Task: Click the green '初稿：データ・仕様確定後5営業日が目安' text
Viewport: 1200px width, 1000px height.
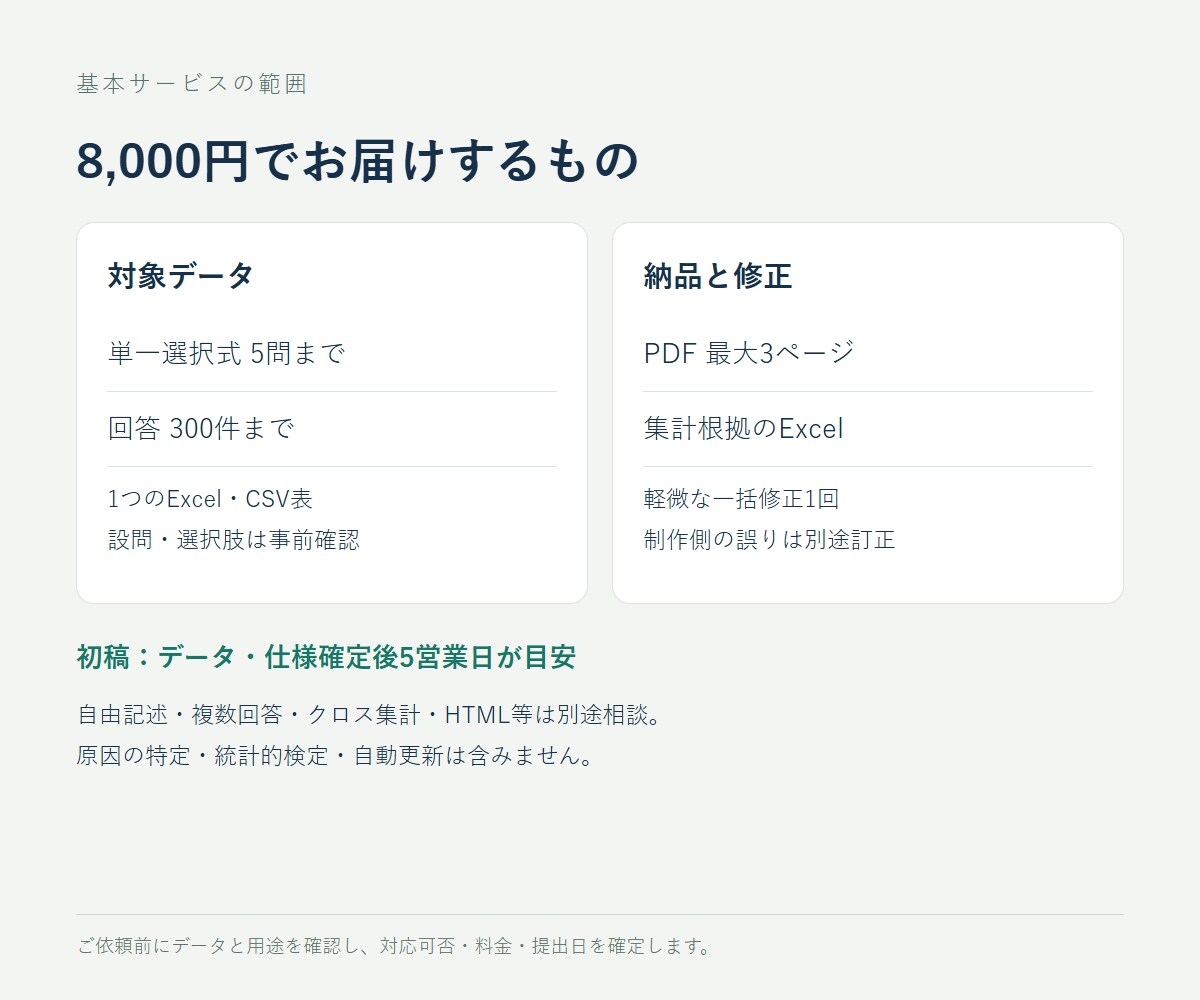Action: coord(326,657)
